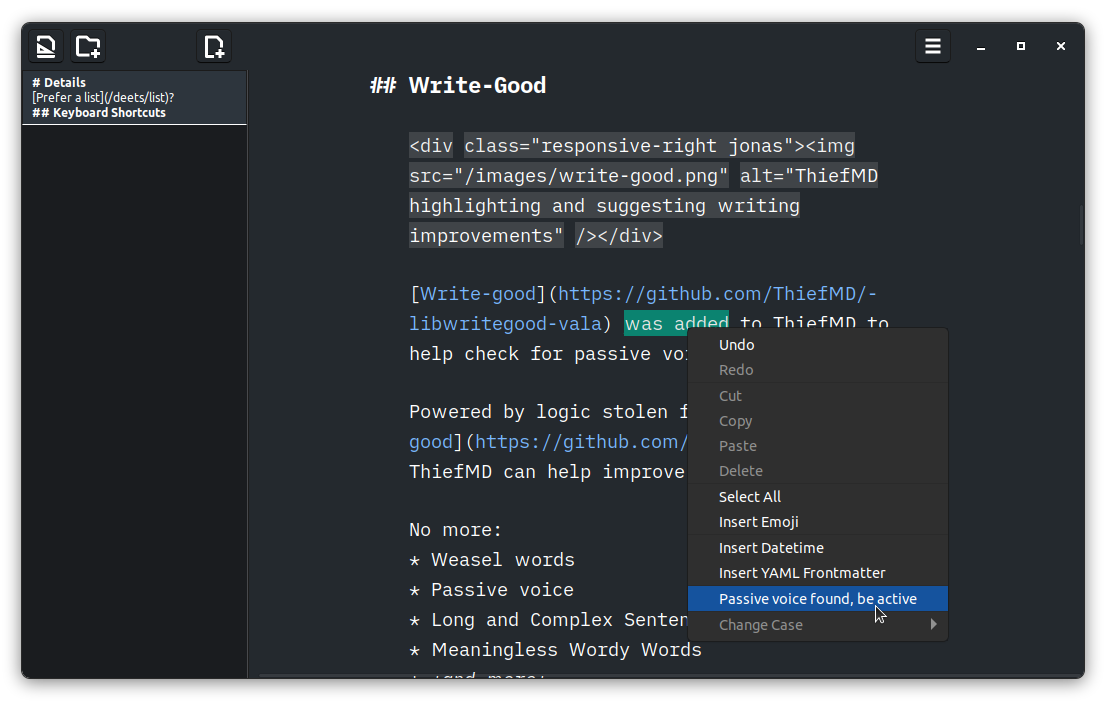1106x707 pixels.
Task: Create a new sheet with the new file icon
Action: [x=213, y=46]
